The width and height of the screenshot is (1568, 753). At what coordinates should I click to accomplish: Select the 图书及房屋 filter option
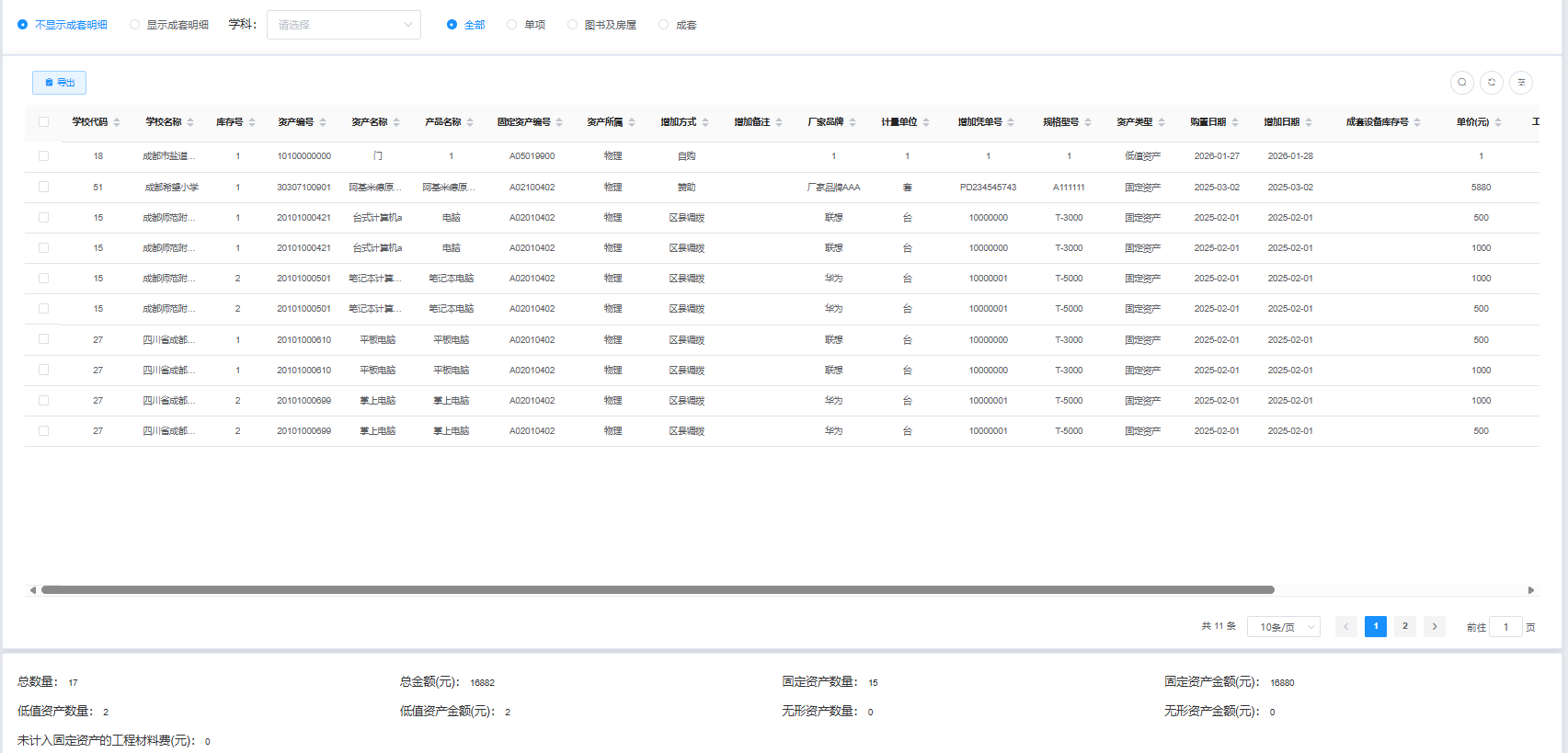pos(573,25)
